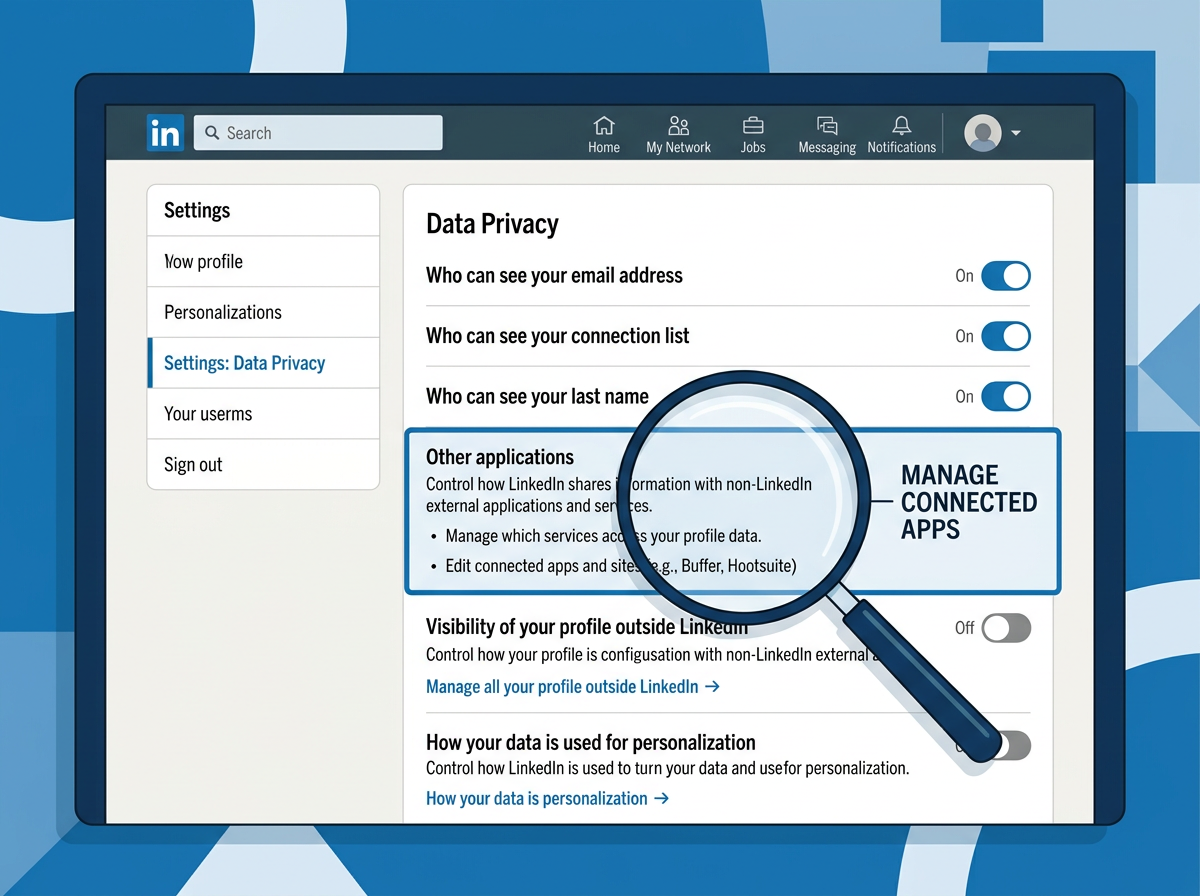The height and width of the screenshot is (896, 1200).
Task: Click 'Visibility of your profile outside' heading
Action: (587, 628)
